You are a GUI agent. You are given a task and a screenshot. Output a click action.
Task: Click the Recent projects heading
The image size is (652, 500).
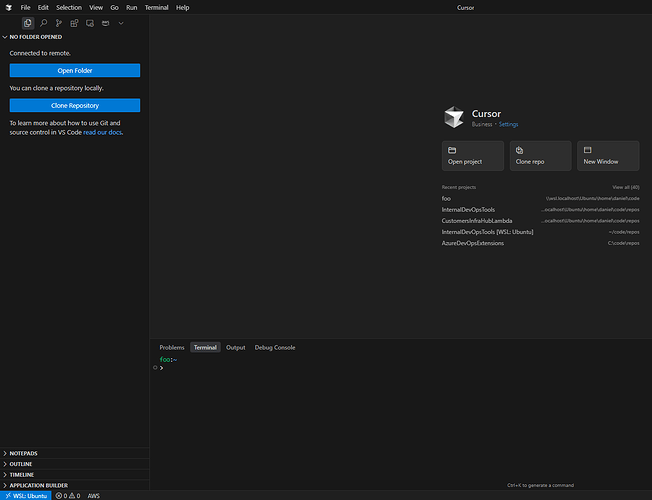(x=459, y=187)
